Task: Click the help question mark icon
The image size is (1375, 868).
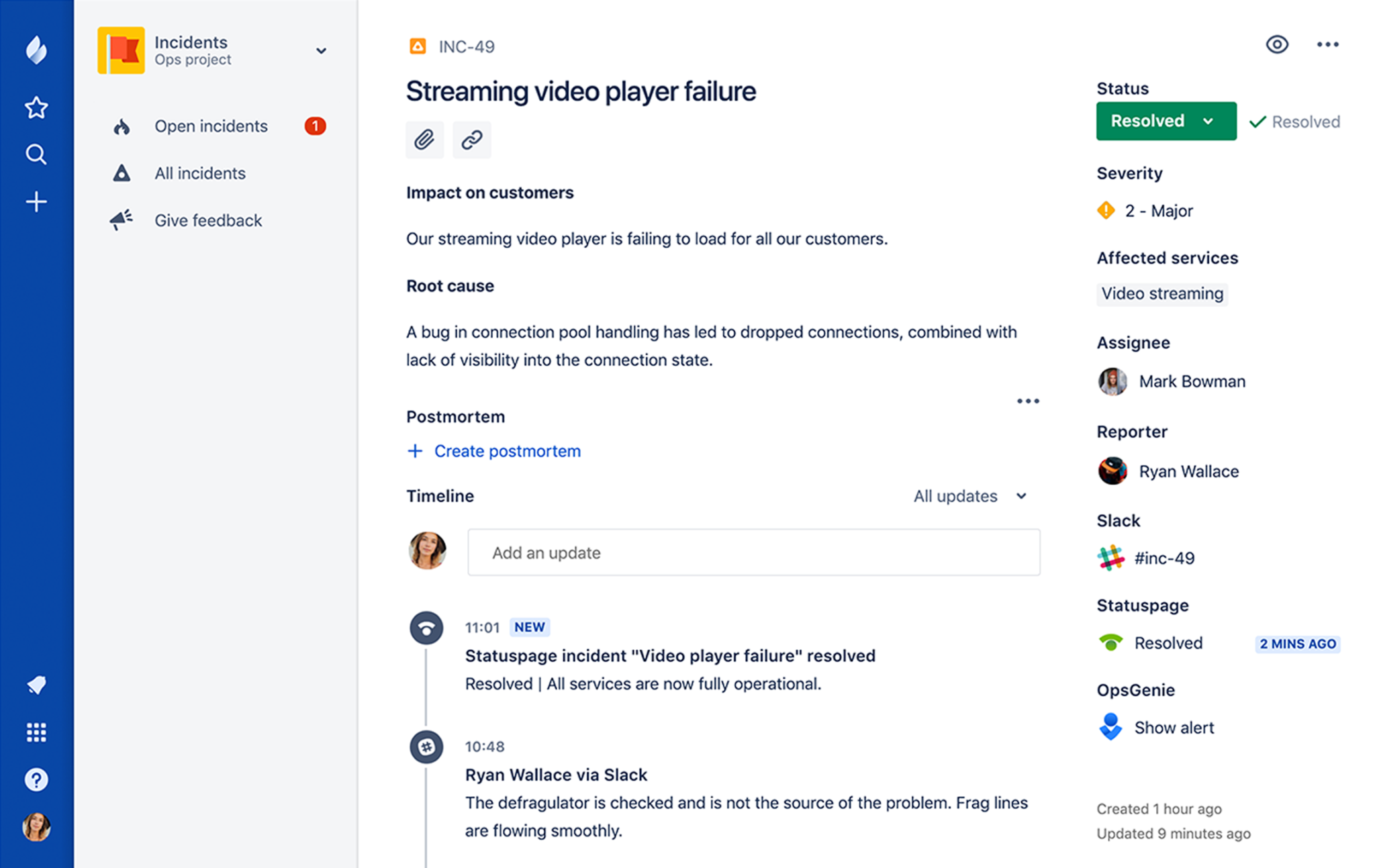Action: coord(36,779)
